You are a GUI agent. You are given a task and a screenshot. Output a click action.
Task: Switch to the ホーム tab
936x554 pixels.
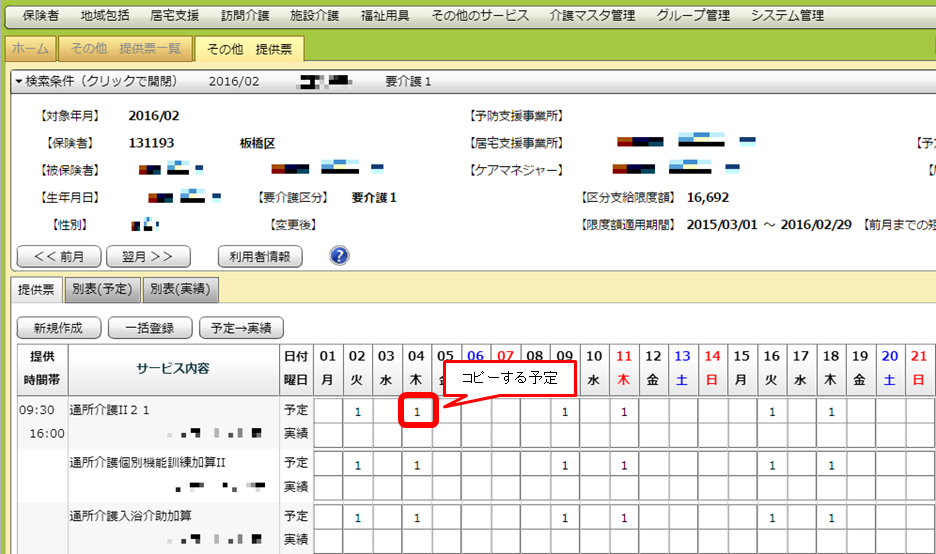(30, 49)
